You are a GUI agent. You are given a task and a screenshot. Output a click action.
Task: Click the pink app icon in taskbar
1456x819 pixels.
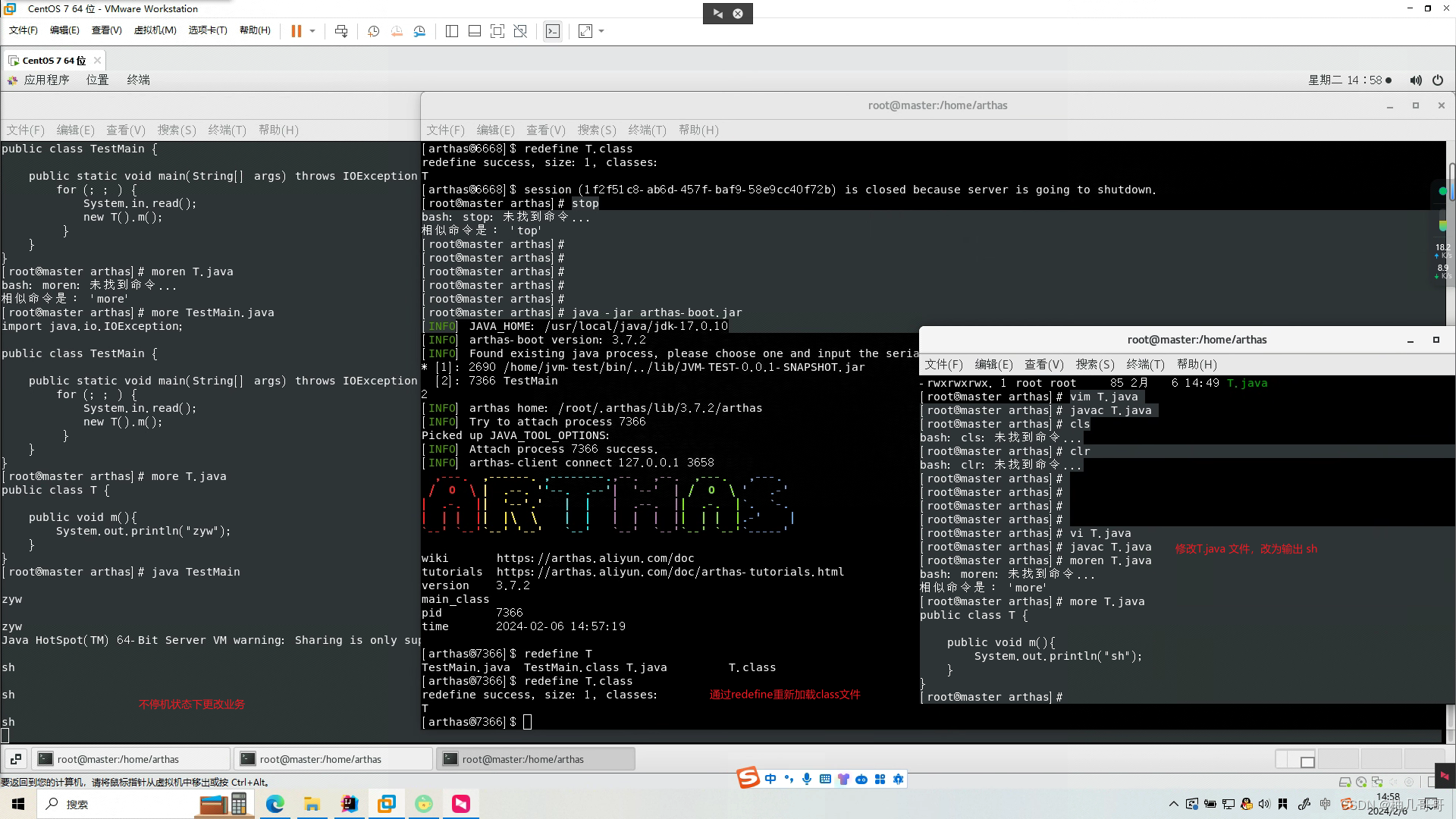tap(461, 804)
